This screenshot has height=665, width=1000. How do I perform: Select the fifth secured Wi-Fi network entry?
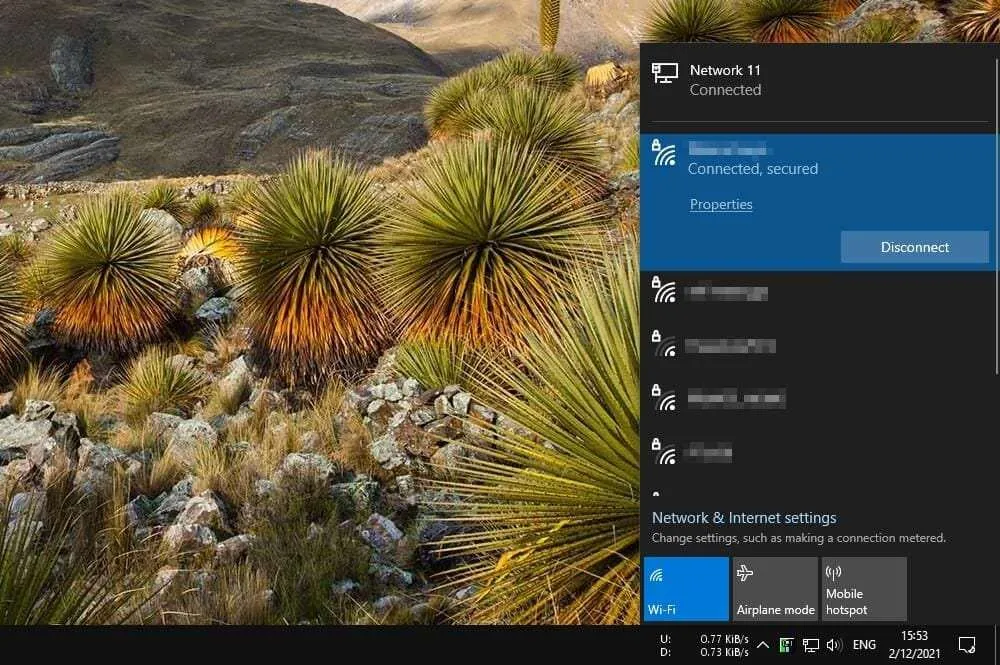(819, 452)
